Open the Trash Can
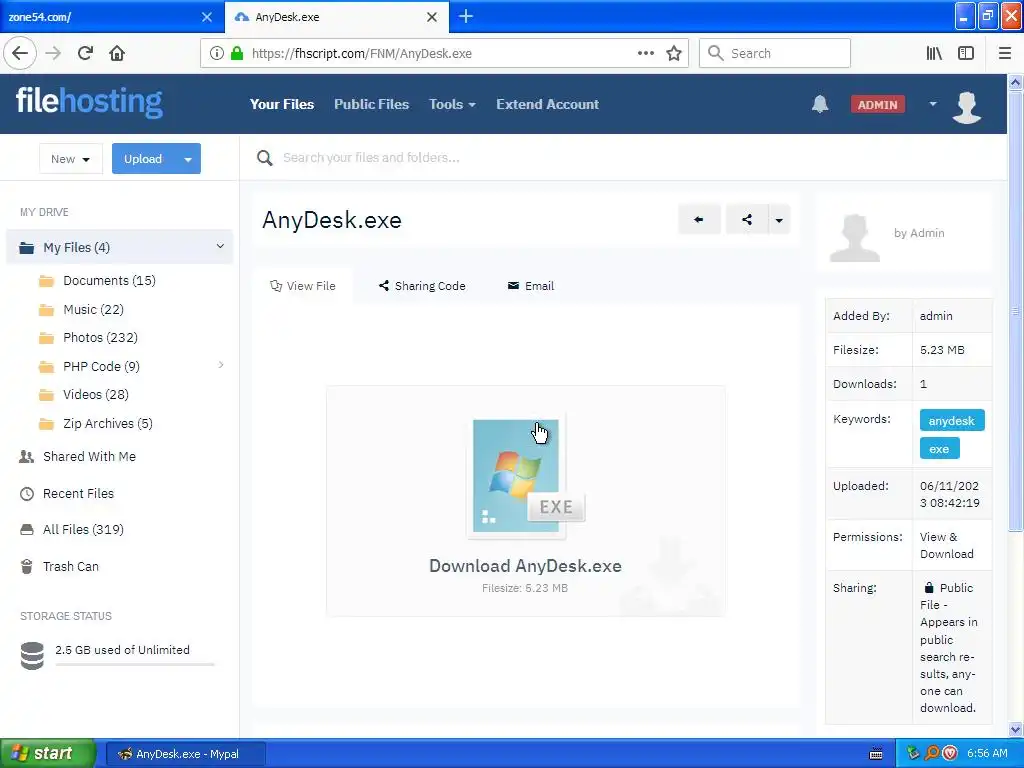Screen dimensions: 1024x768 pos(71,566)
